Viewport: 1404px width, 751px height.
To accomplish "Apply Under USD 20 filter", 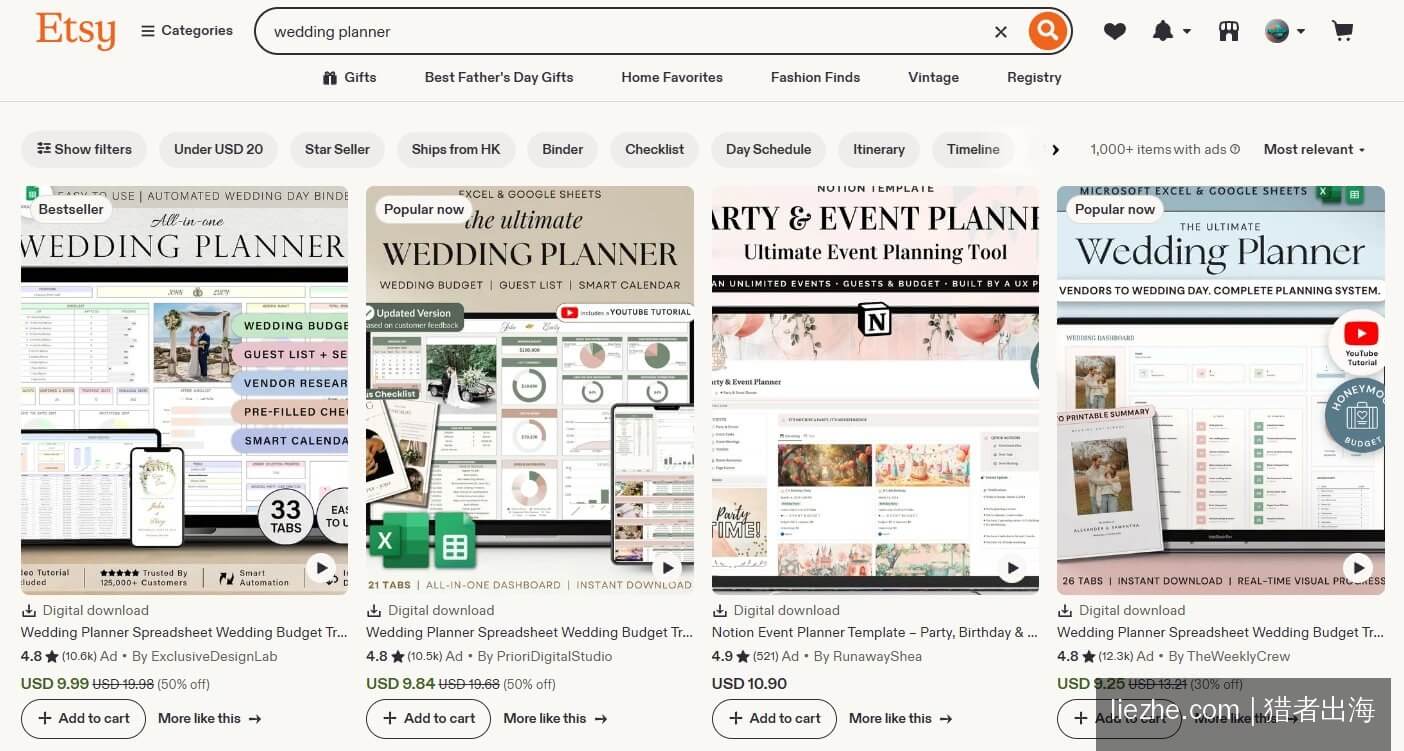I will (218, 149).
